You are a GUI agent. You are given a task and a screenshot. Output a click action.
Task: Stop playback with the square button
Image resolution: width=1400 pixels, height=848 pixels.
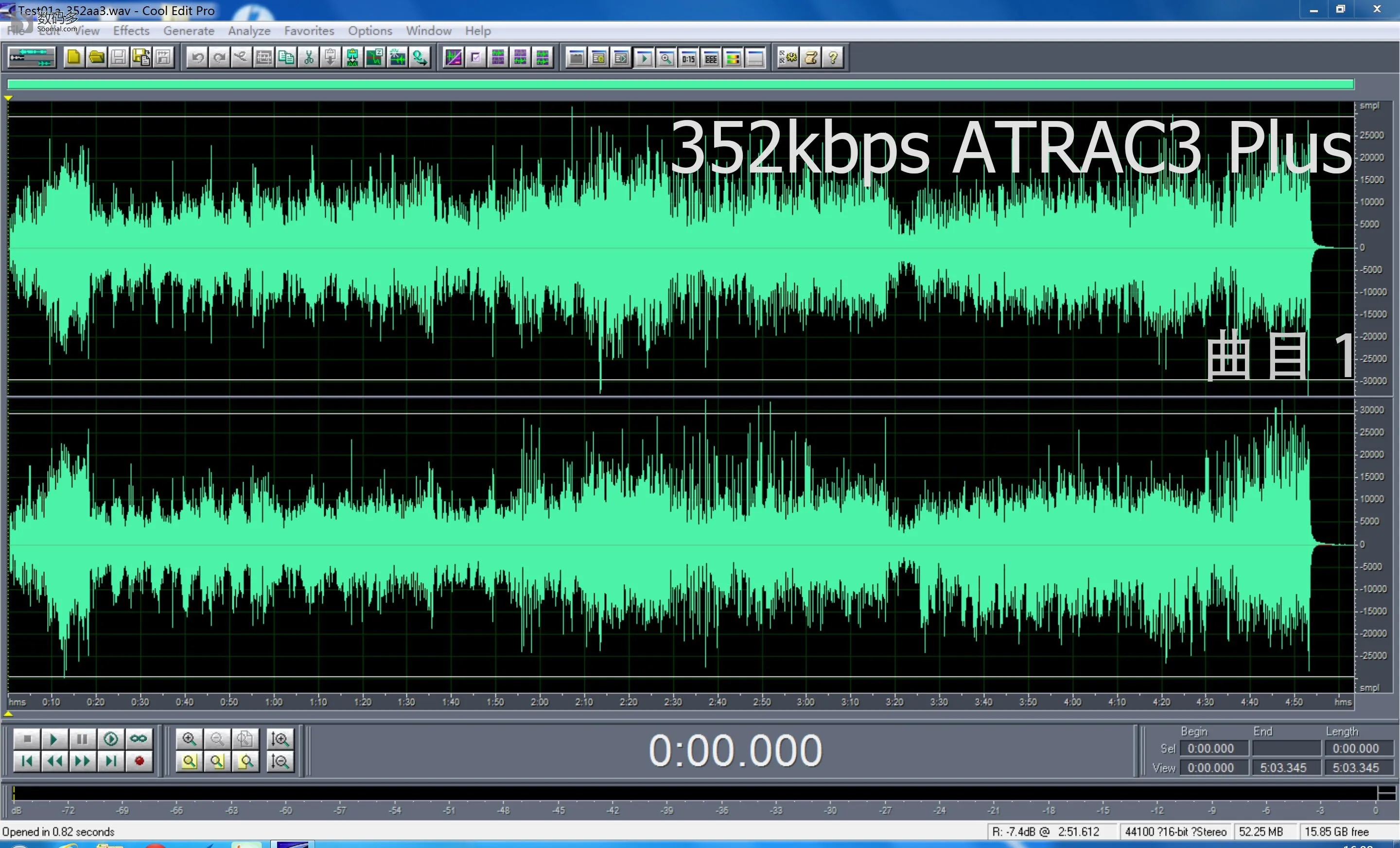tap(27, 739)
